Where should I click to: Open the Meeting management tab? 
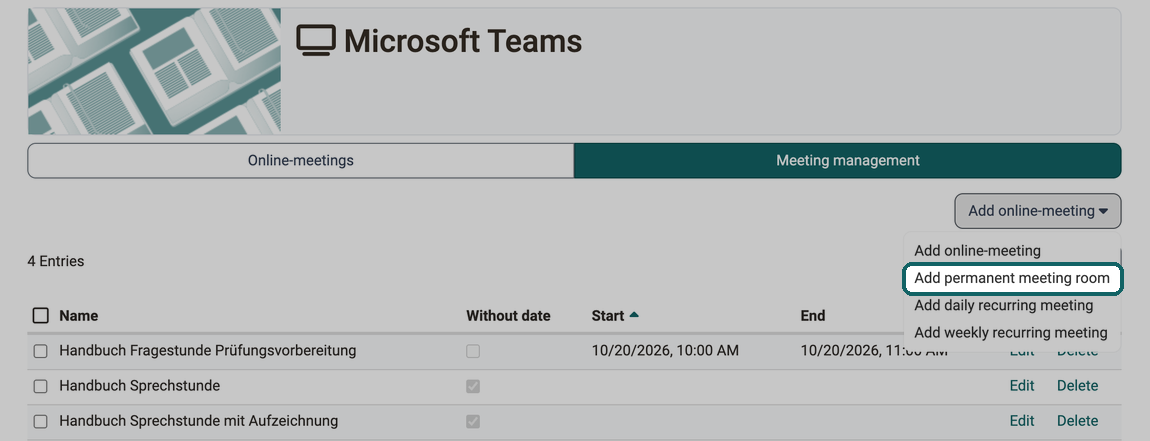click(847, 161)
